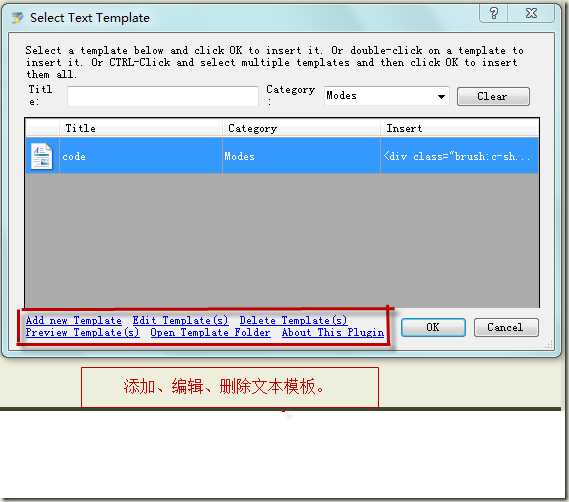Open the About This Plugin link
Viewport: 569px width, 502px height.
(x=333, y=332)
